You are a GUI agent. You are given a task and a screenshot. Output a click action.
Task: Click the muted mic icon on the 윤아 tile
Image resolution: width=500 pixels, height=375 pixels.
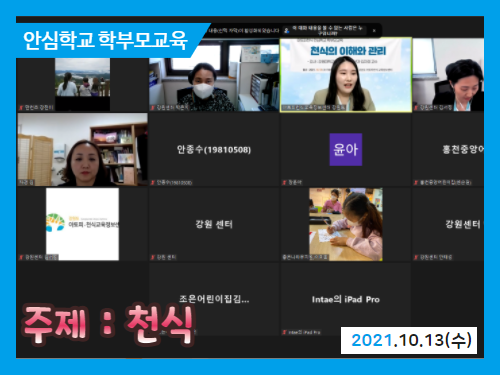point(284,182)
